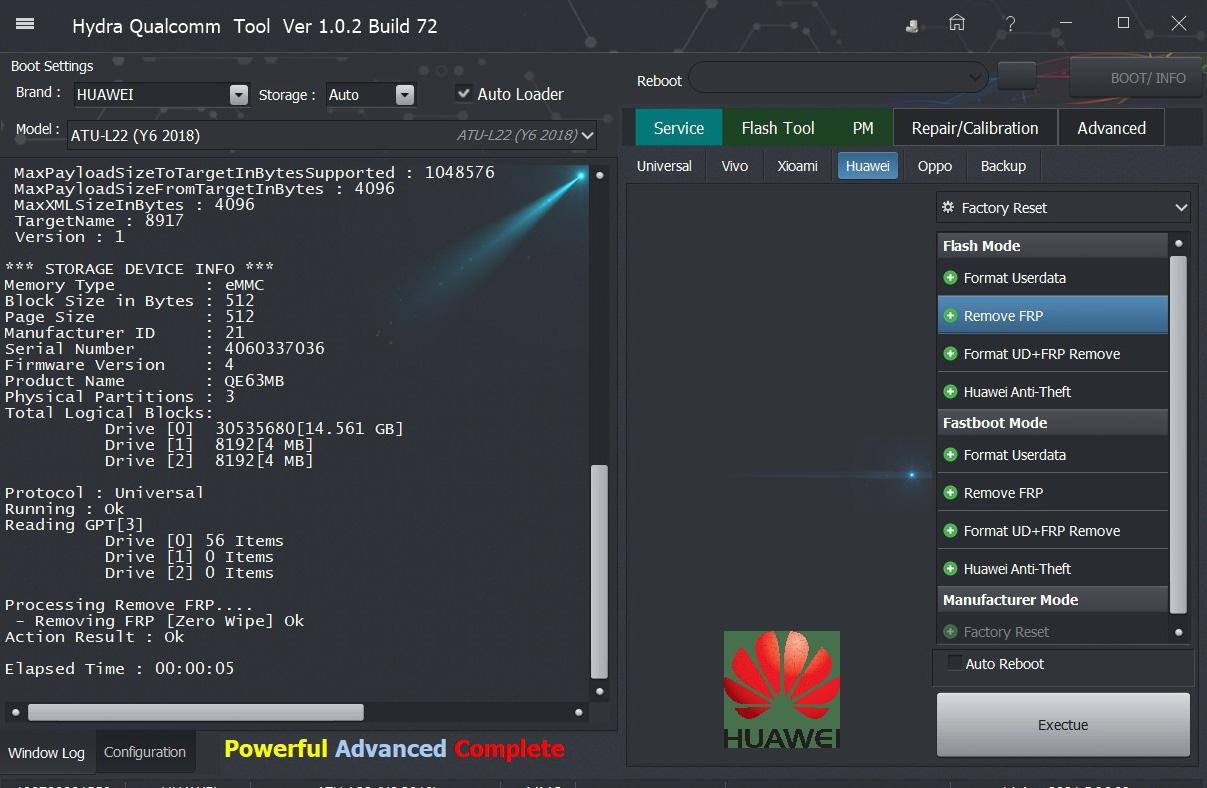Click plus icon beside Fastboot Format UD+FRP Remove
Viewport: 1207px width, 788px height.
click(950, 531)
